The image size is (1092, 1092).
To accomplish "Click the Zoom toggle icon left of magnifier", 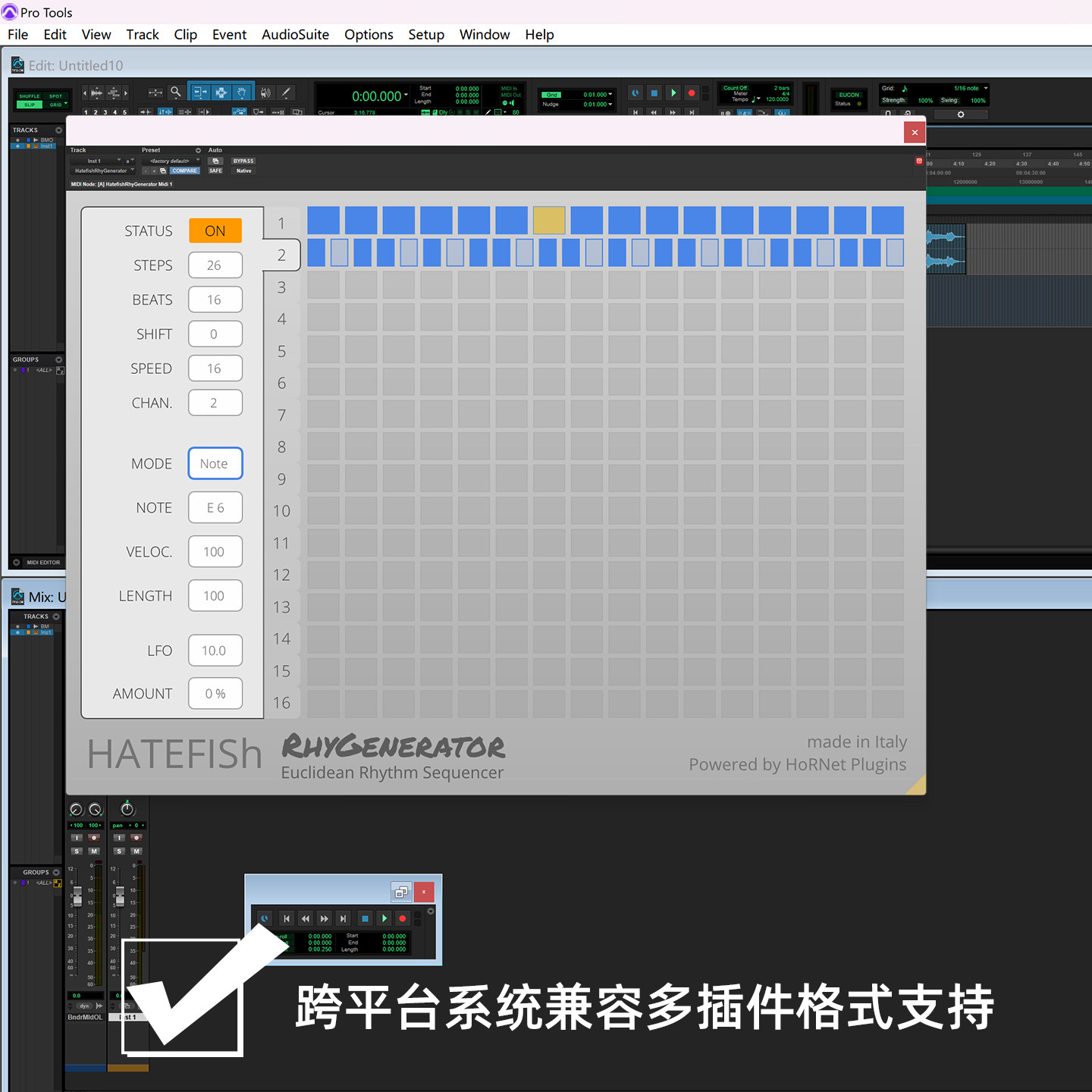I will click(x=155, y=93).
